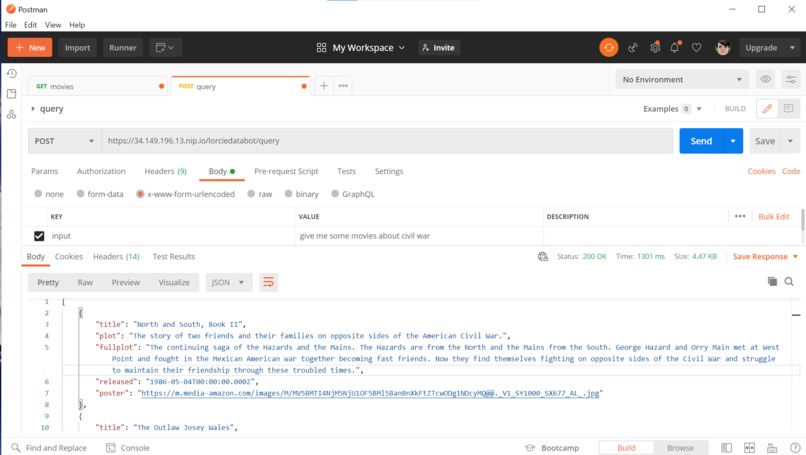
Task: Open the JSON format dropdown
Action: coord(229,282)
